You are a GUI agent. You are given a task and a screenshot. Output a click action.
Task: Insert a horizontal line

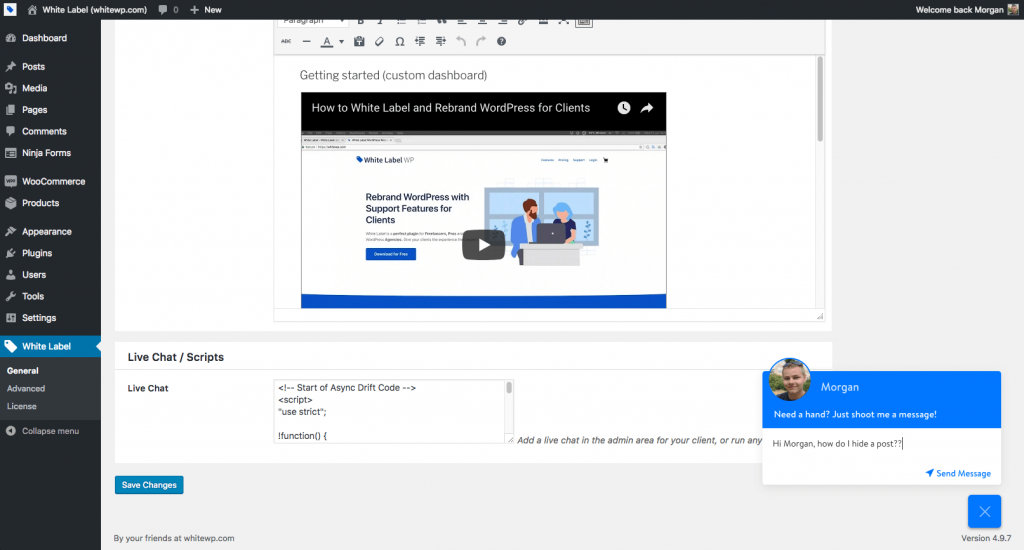click(x=306, y=41)
